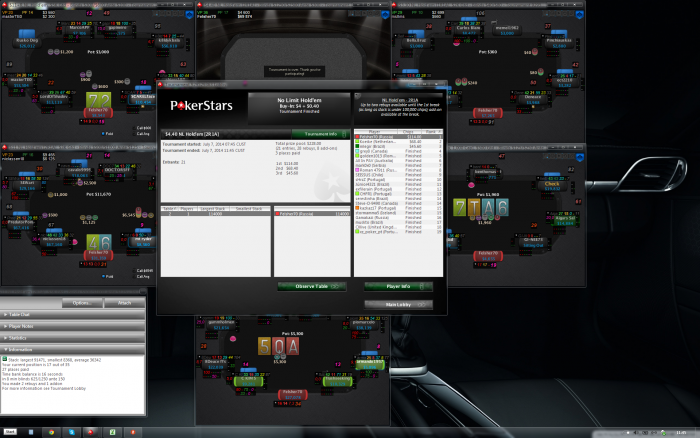
Task: Click the Rusko Deg seat on the Pot $3,000 table
Action: 27,41
